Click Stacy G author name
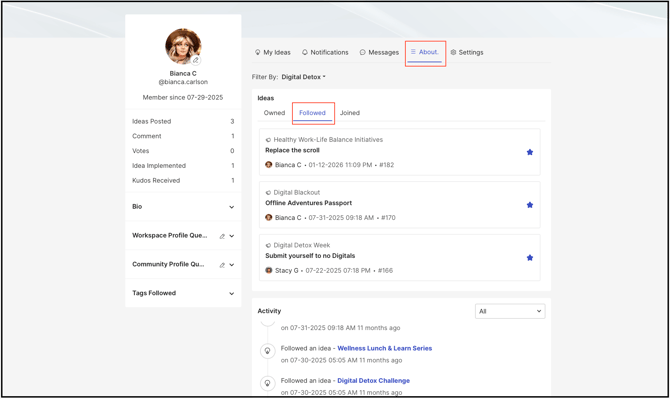 pos(287,270)
